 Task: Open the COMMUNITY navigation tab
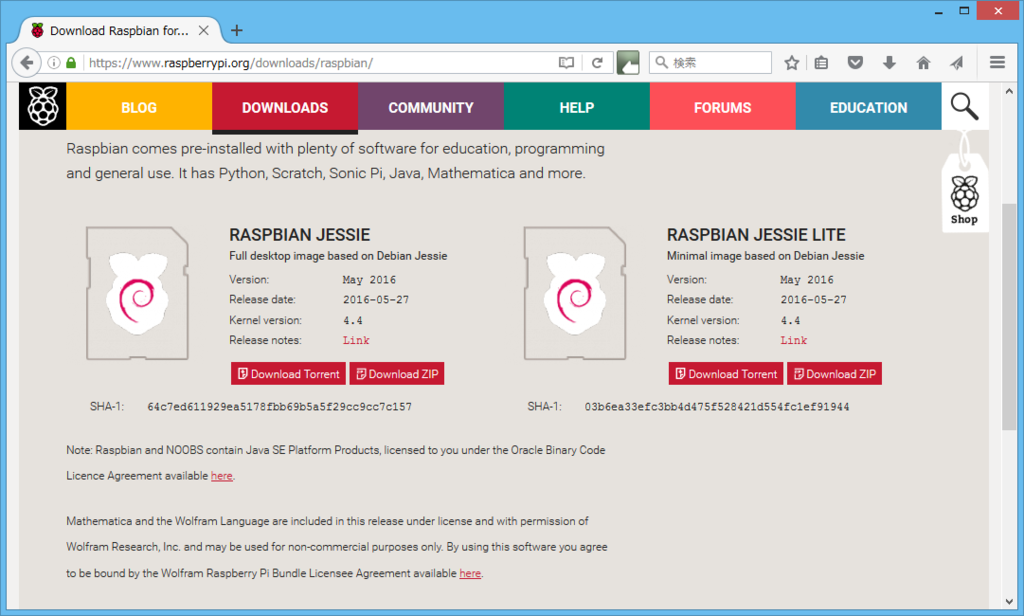(431, 106)
